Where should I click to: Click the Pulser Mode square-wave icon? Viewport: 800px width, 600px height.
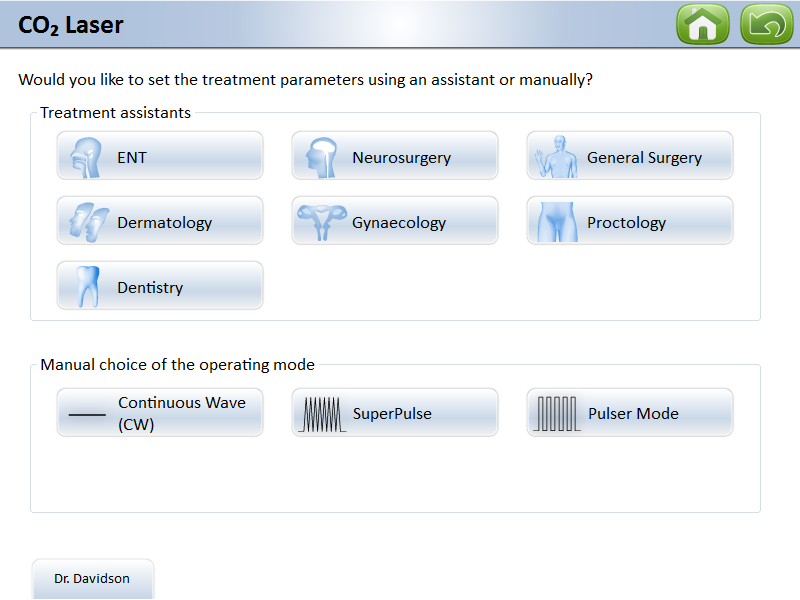coord(557,413)
